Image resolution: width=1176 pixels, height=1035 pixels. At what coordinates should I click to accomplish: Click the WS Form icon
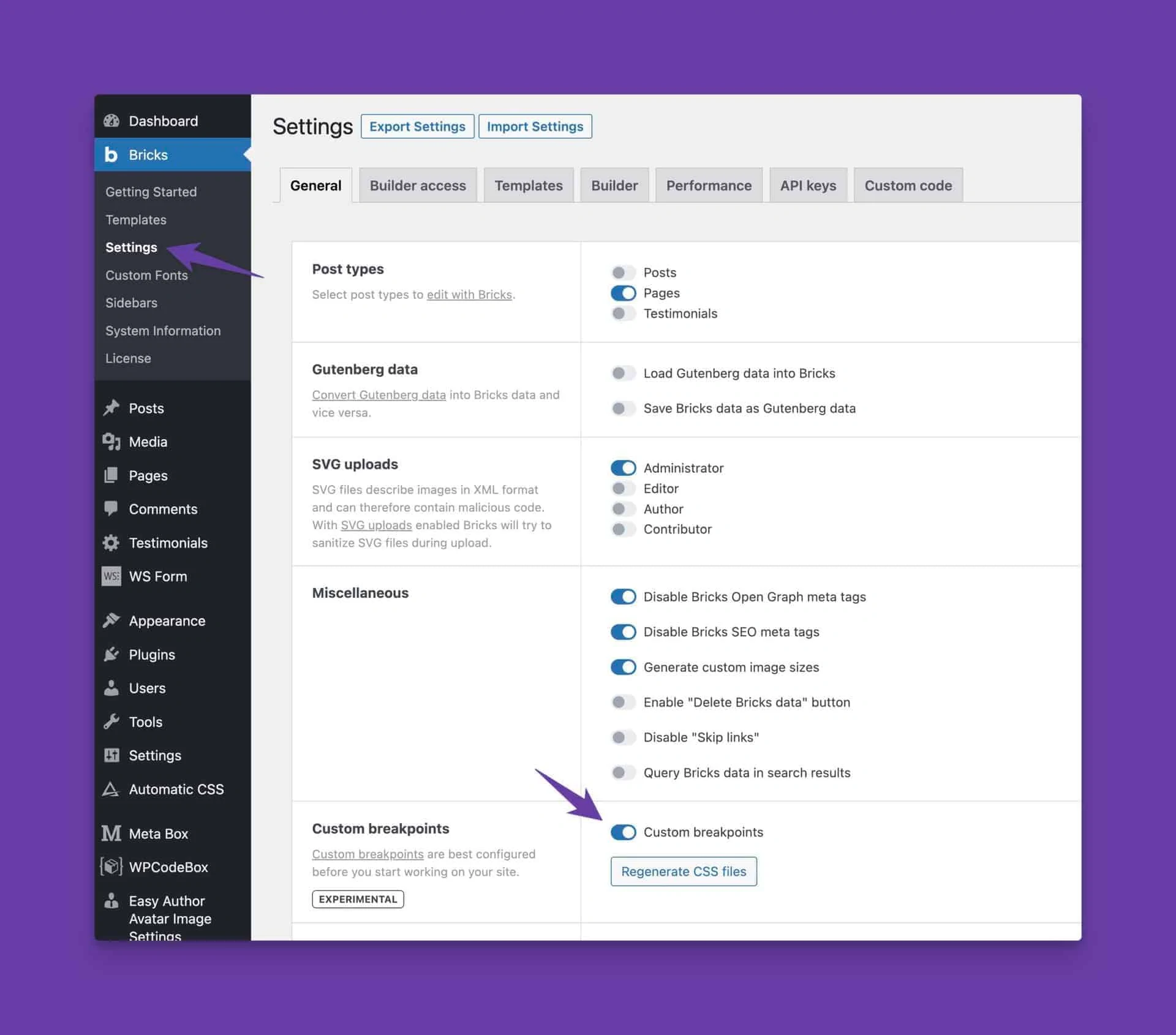click(x=111, y=576)
